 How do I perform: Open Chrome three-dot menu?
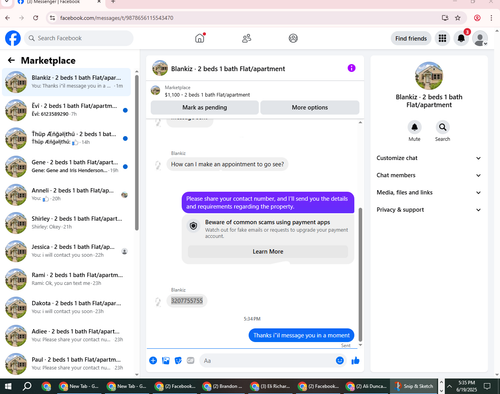[491, 18]
